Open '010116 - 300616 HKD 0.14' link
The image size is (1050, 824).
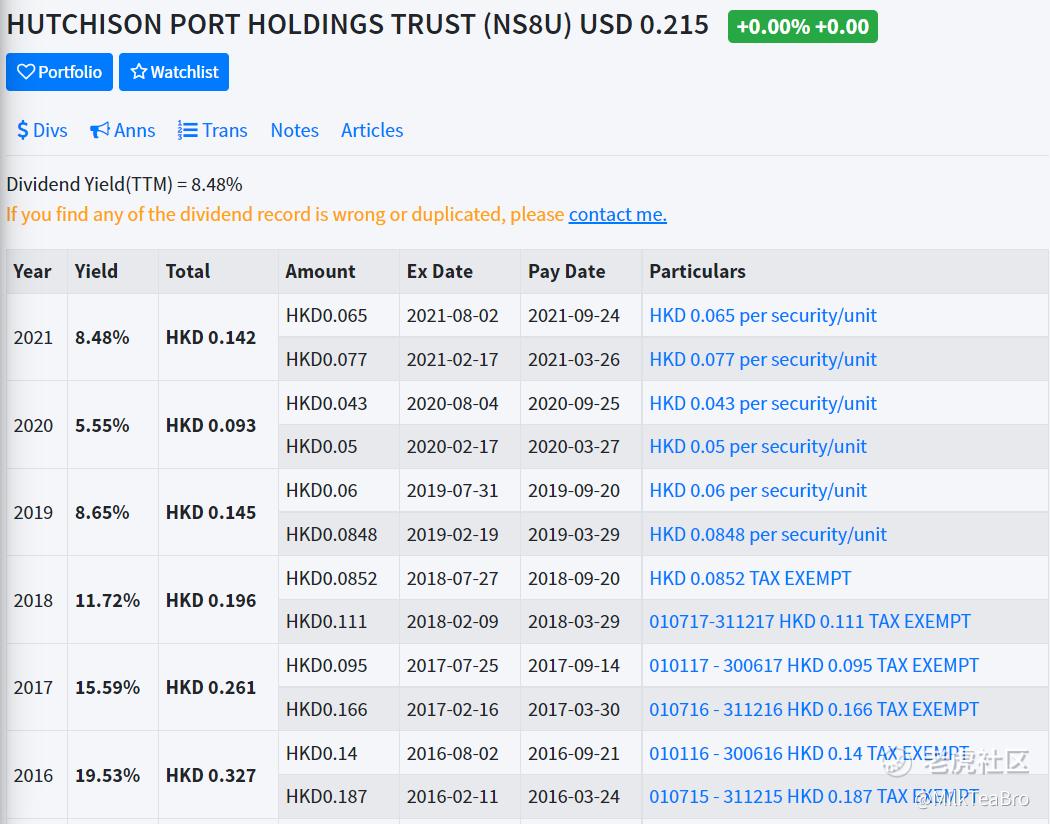click(x=809, y=753)
